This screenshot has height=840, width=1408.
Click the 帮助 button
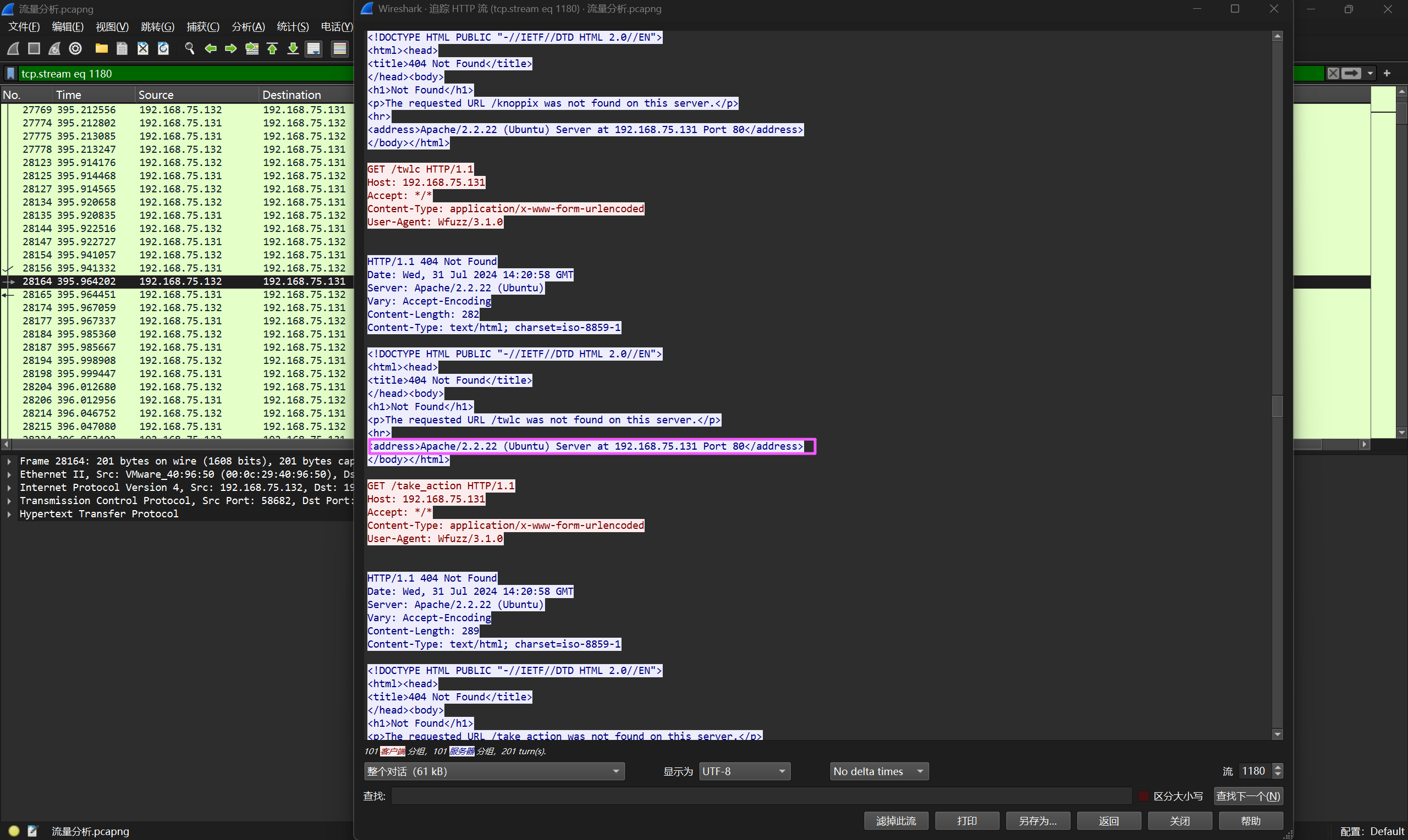pos(1251,821)
